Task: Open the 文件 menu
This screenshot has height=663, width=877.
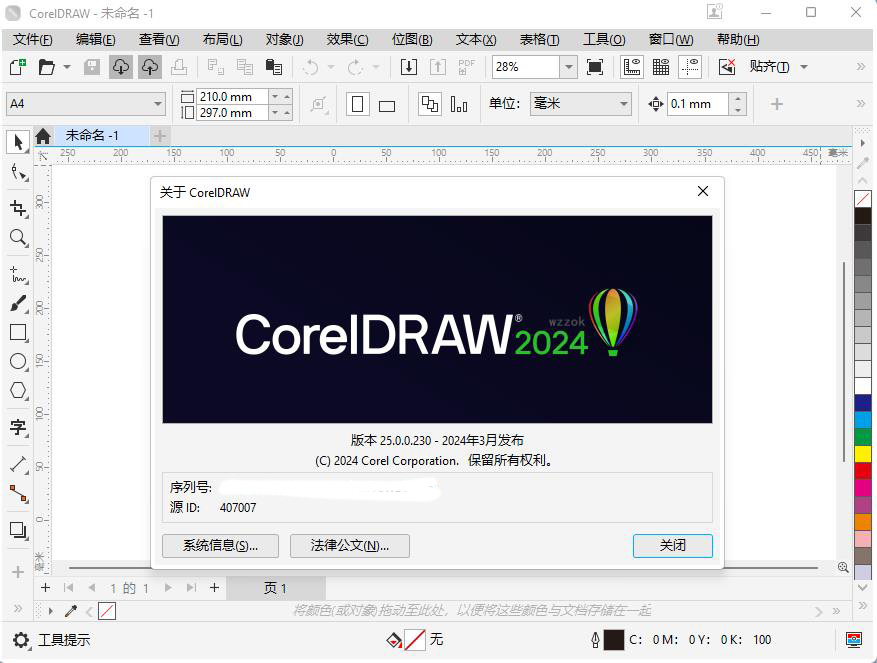Action: (32, 40)
